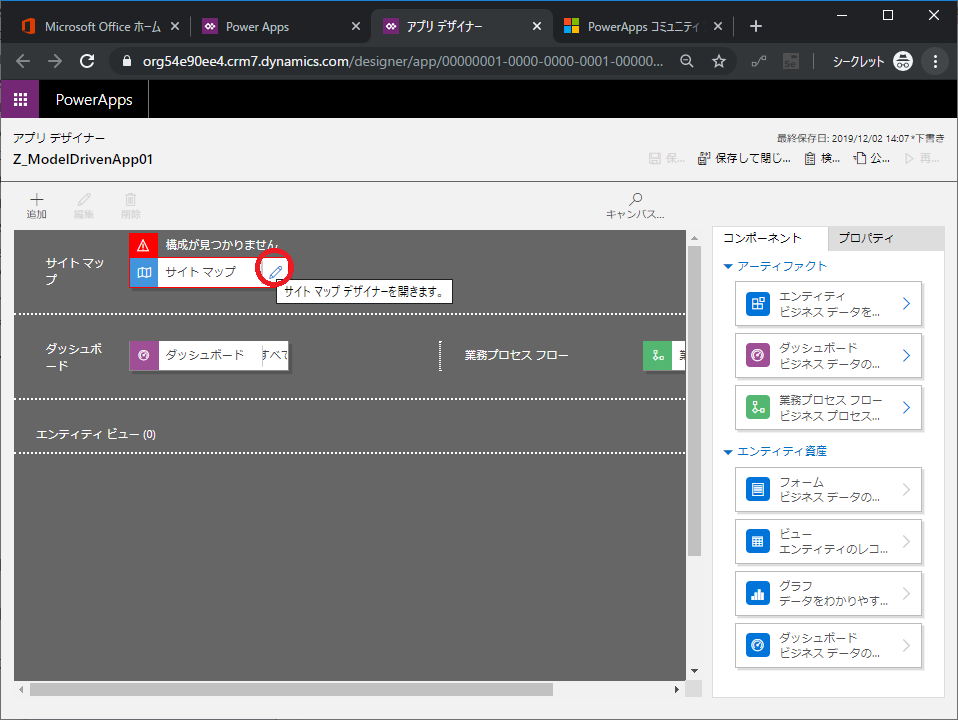Screen dimensions: 958x720
Task: Expand chevron on ビュー card
Action: point(906,542)
